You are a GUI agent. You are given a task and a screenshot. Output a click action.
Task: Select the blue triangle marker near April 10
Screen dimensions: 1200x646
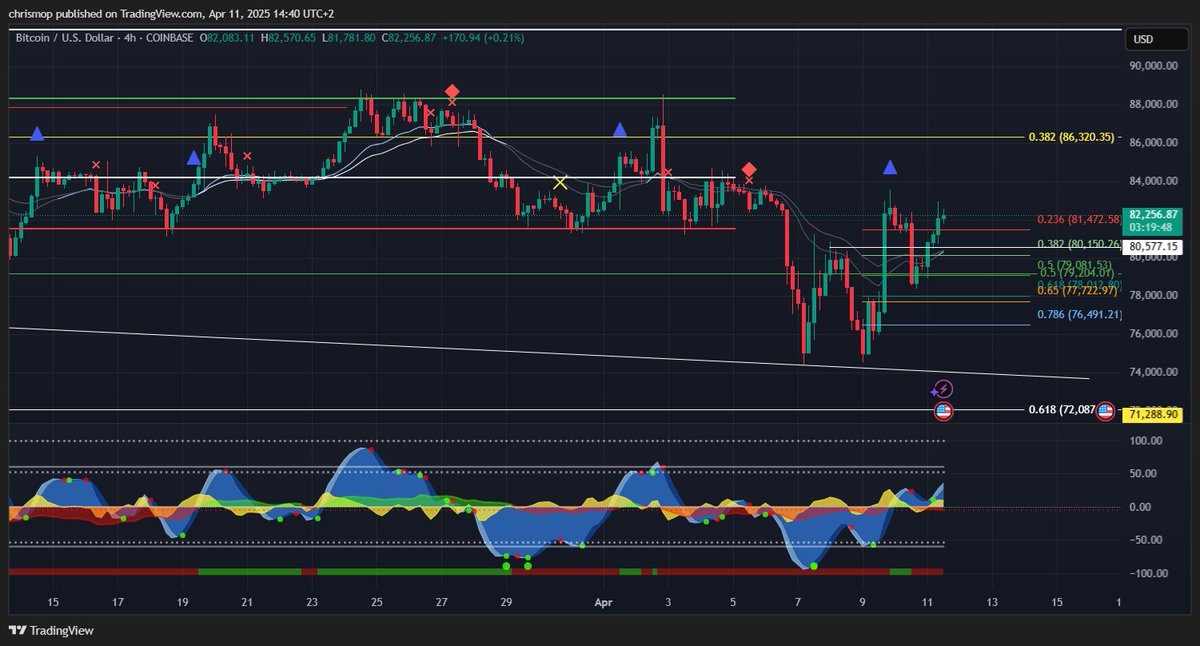click(x=890, y=167)
